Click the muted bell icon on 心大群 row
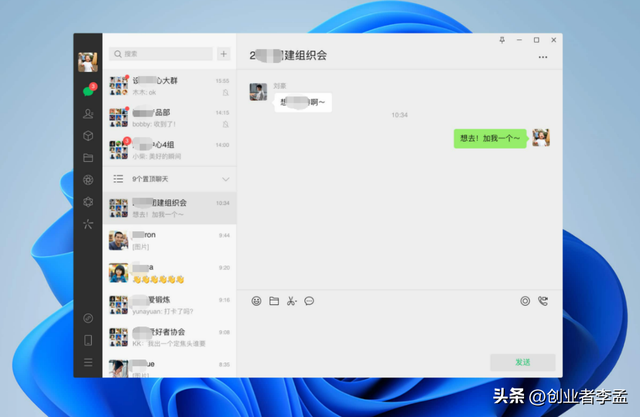Viewport: 640px width, 417px height. 225,93
